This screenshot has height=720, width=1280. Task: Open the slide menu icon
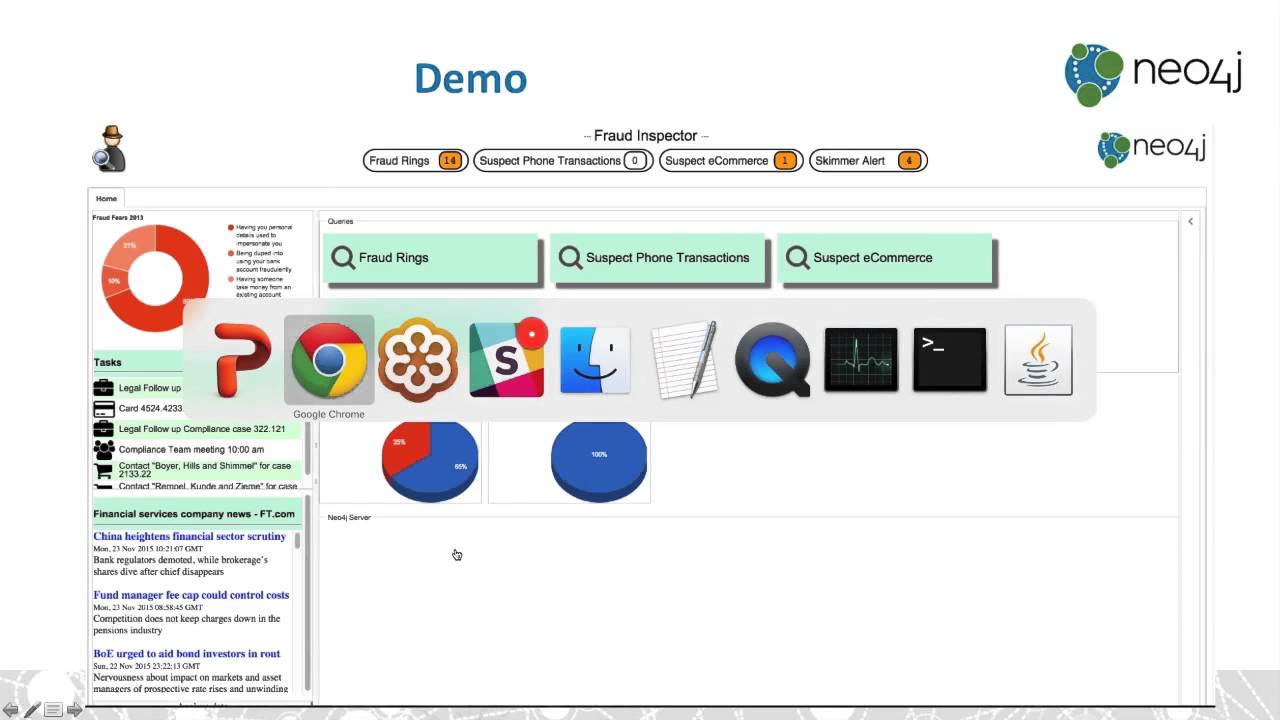[53, 710]
